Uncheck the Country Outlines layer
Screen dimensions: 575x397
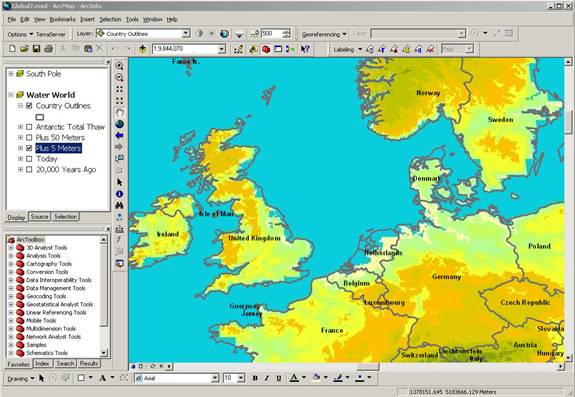29,106
